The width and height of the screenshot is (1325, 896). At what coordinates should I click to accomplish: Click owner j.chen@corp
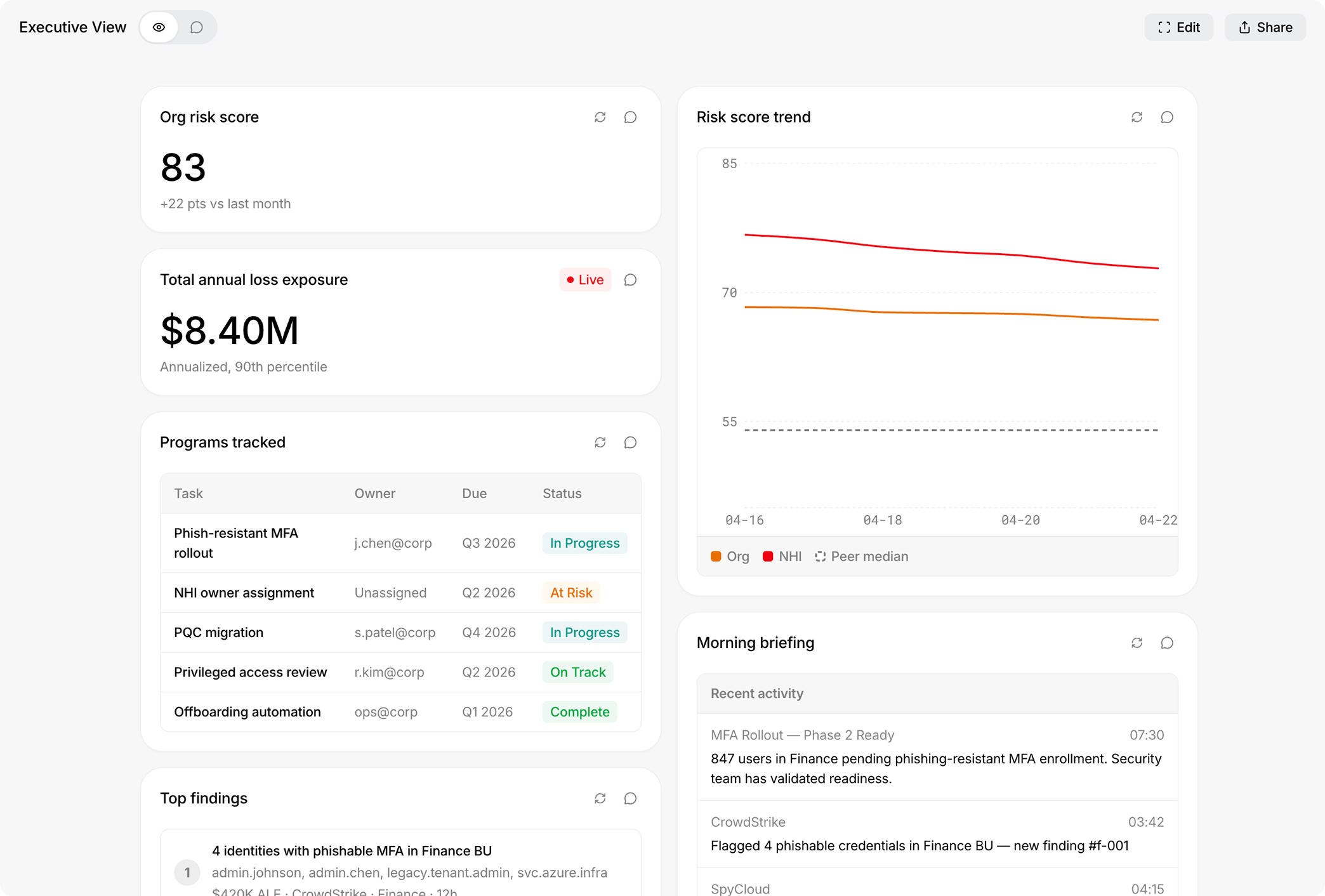point(393,543)
